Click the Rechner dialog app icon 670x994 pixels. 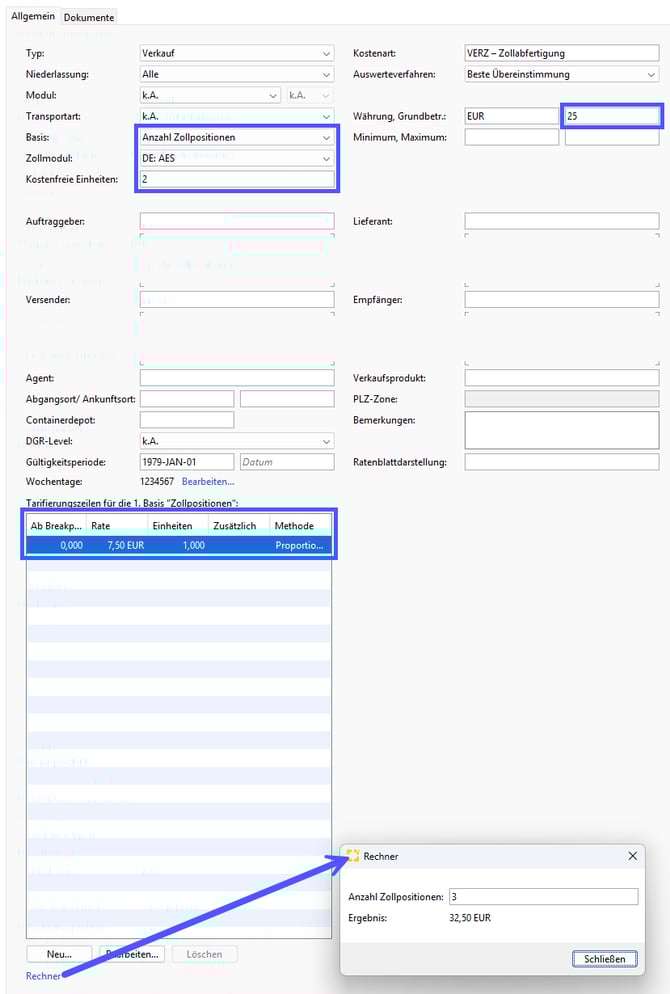coord(353,856)
